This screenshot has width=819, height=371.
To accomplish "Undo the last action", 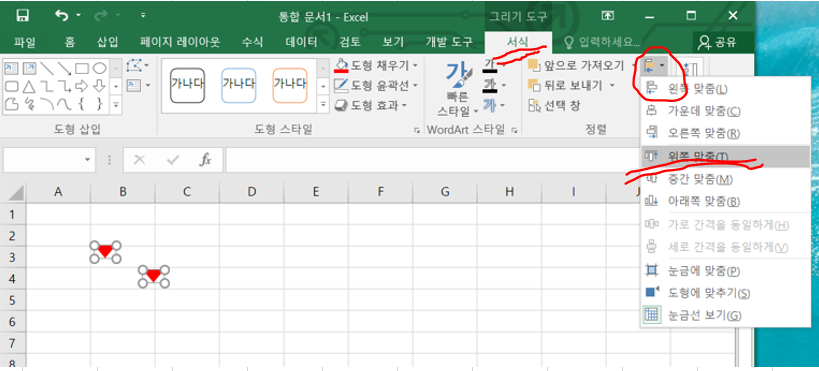I will coord(62,16).
